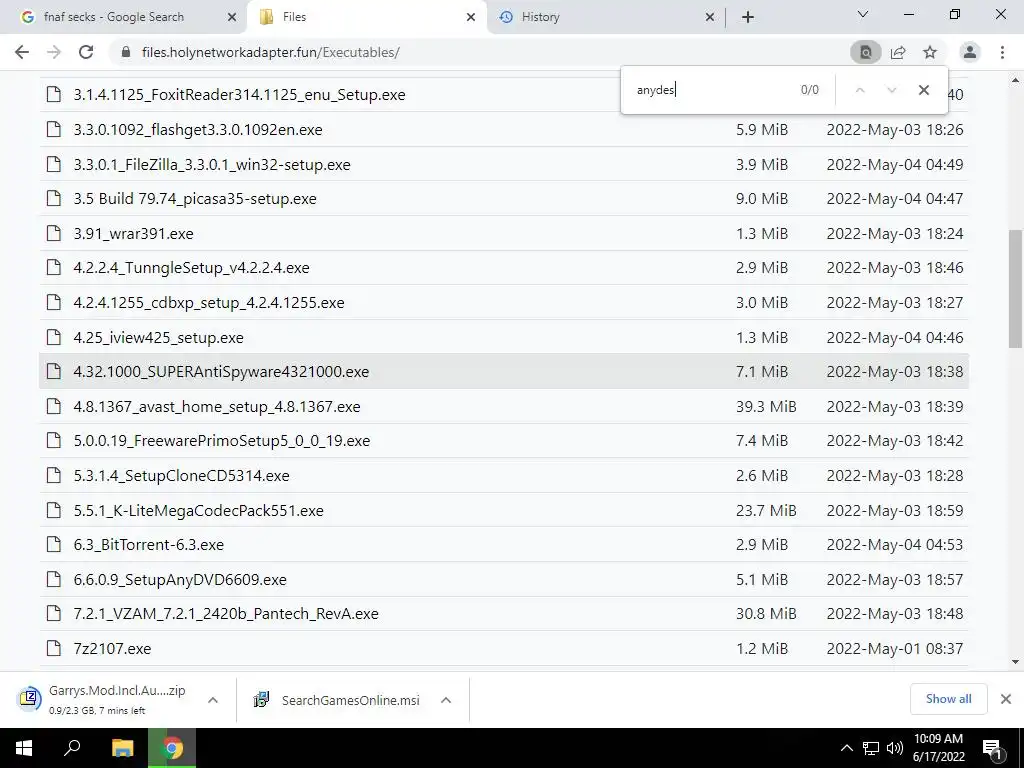1024x768 pixels.
Task: Open Windows taskbar search
Action: point(72,748)
